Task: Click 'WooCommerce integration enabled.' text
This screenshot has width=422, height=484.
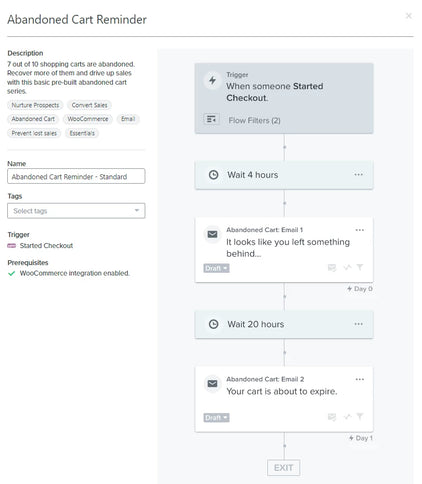Action: [74, 273]
